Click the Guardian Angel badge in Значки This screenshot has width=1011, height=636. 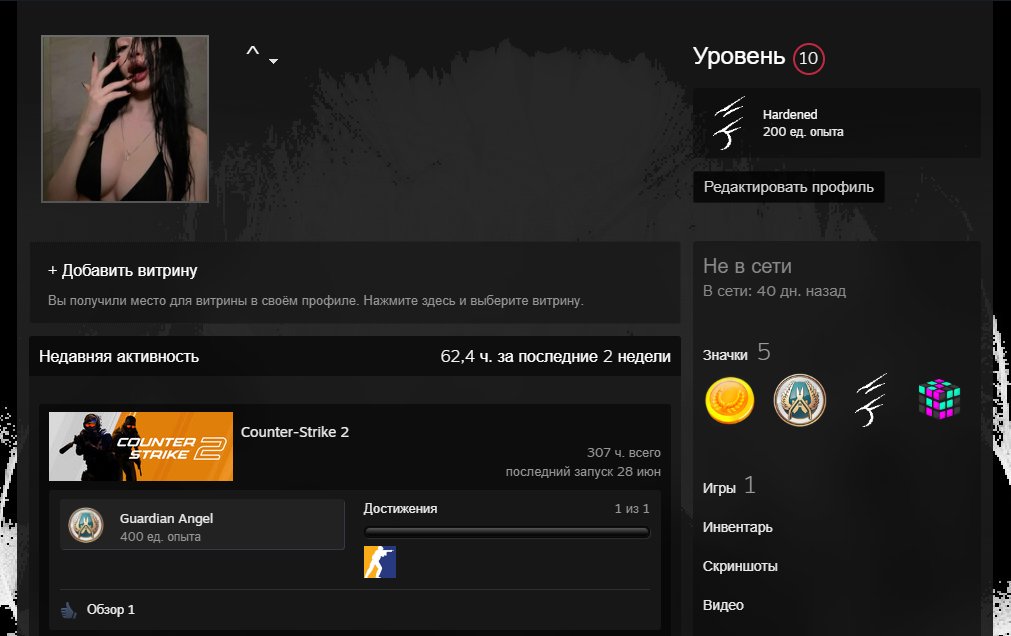(x=800, y=401)
